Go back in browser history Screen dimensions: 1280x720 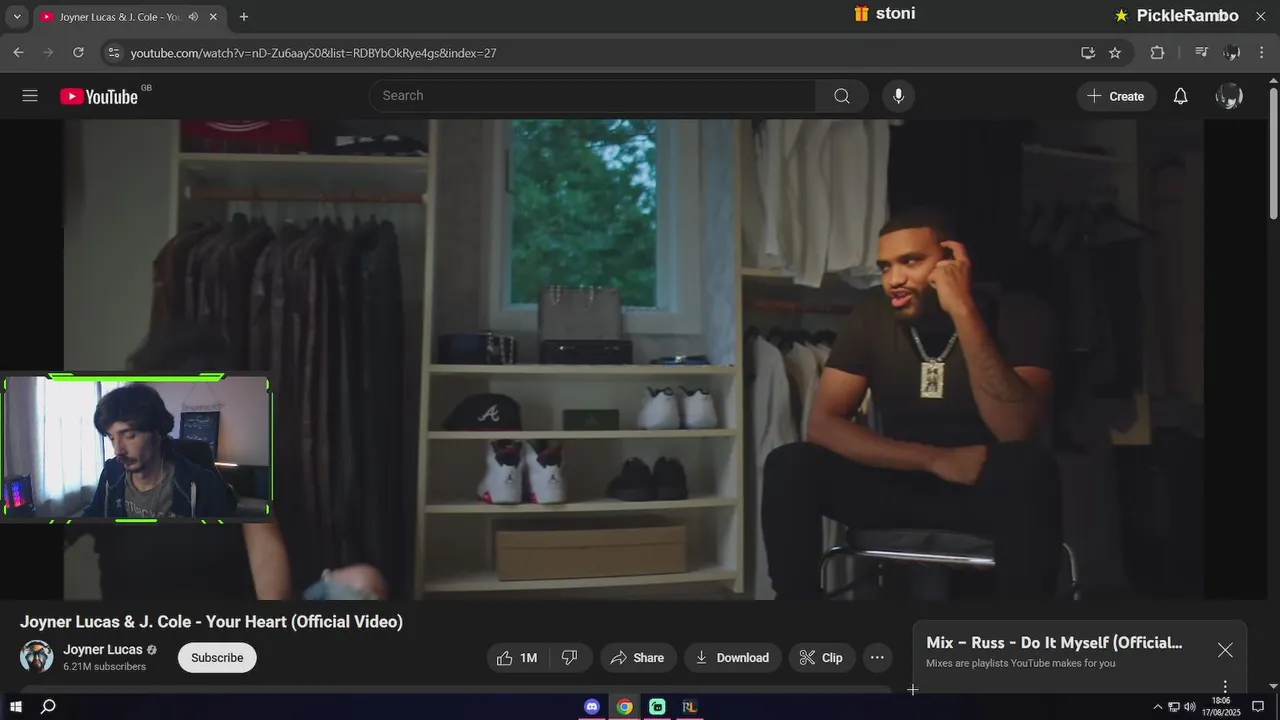[18, 53]
